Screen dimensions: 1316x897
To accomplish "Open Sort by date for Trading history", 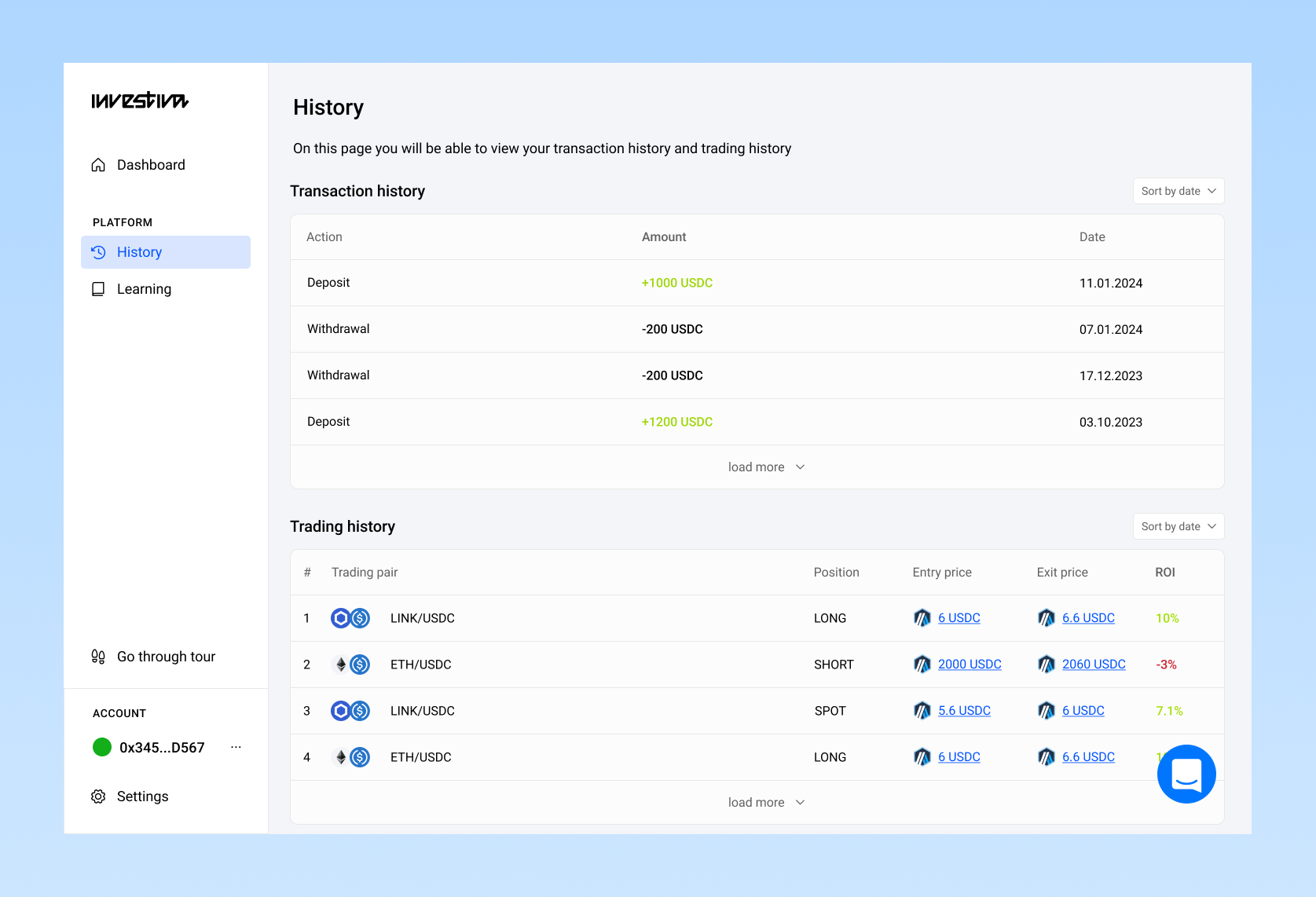I will (x=1178, y=526).
